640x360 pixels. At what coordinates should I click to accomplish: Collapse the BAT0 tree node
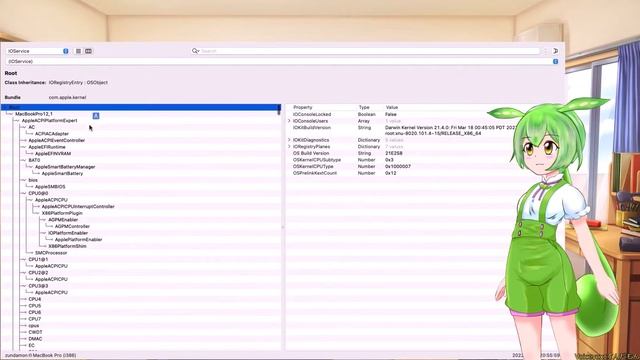[x=24, y=160]
